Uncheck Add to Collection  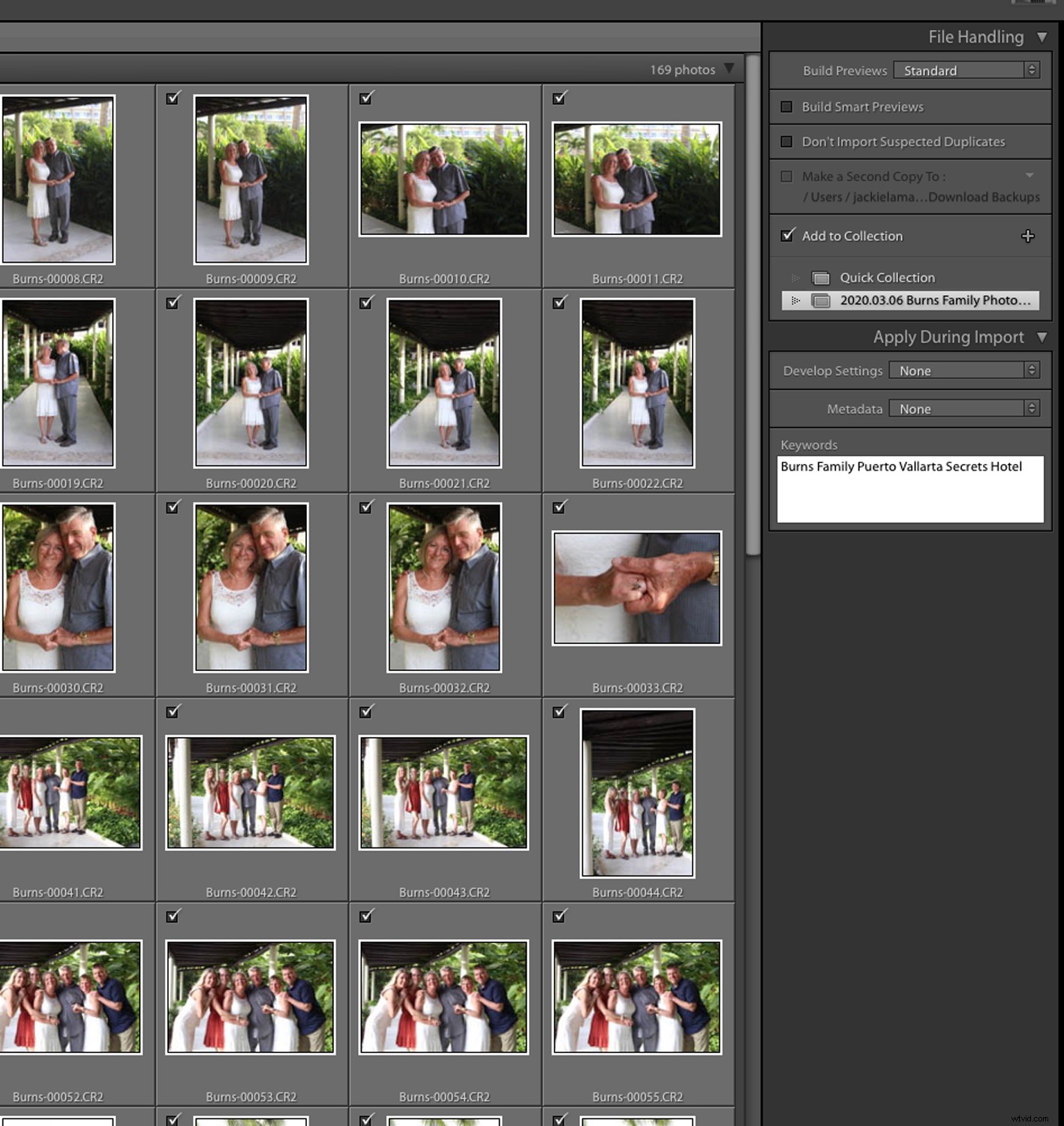point(786,235)
